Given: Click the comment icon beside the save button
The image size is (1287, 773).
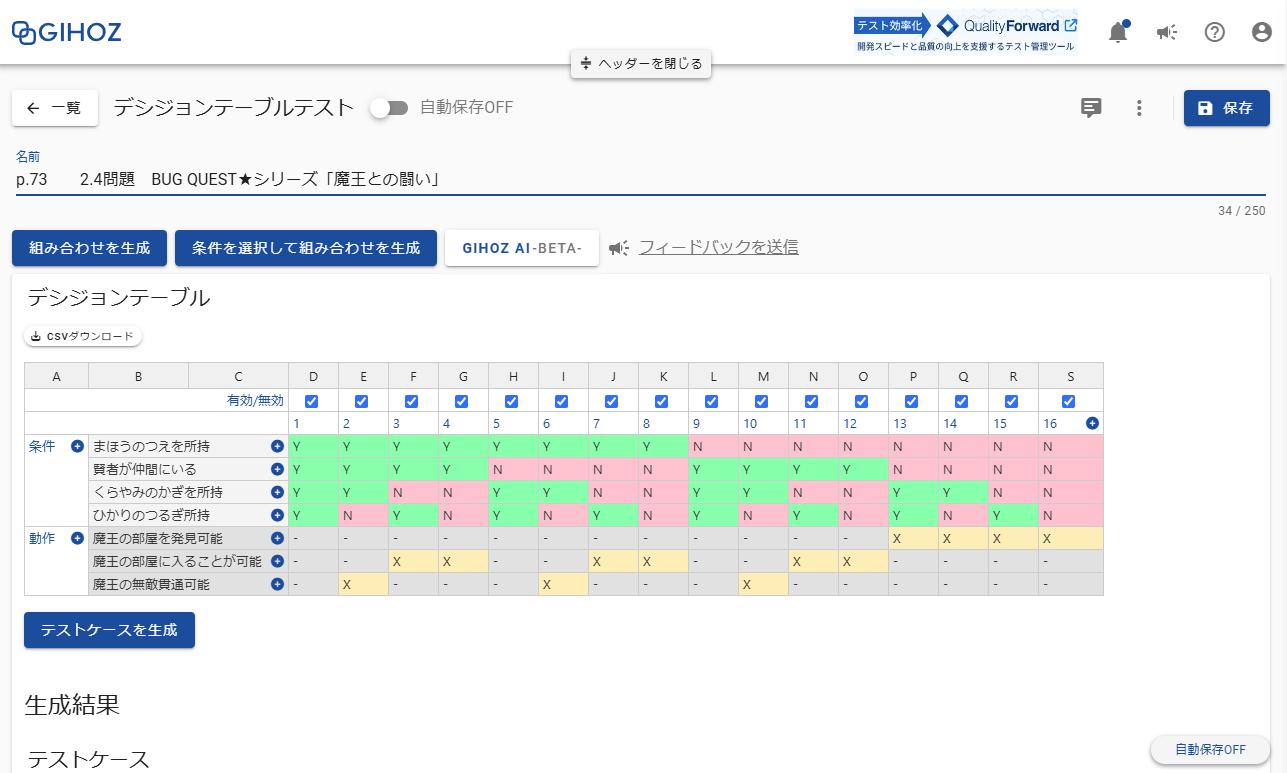Looking at the screenshot, I should click(1091, 108).
